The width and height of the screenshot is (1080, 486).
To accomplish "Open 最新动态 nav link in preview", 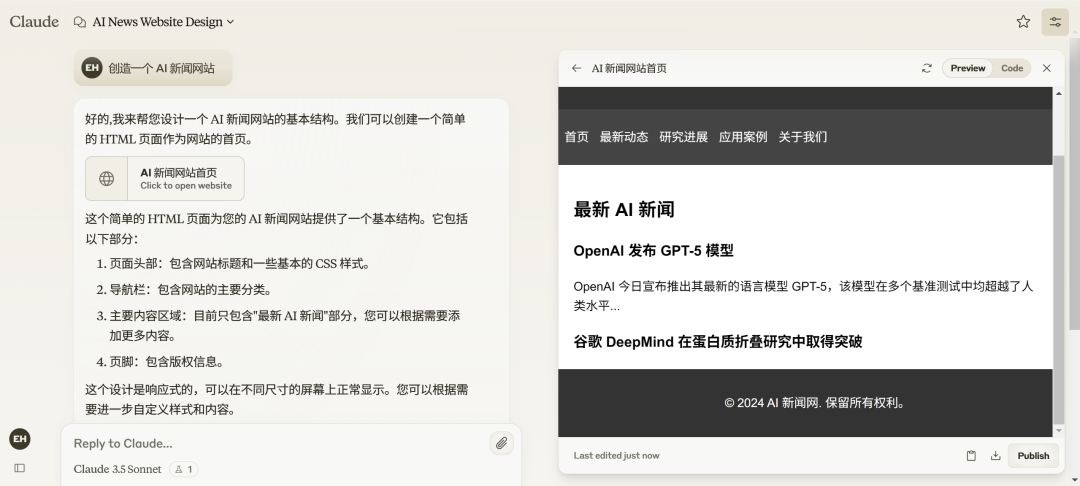I will click(624, 137).
